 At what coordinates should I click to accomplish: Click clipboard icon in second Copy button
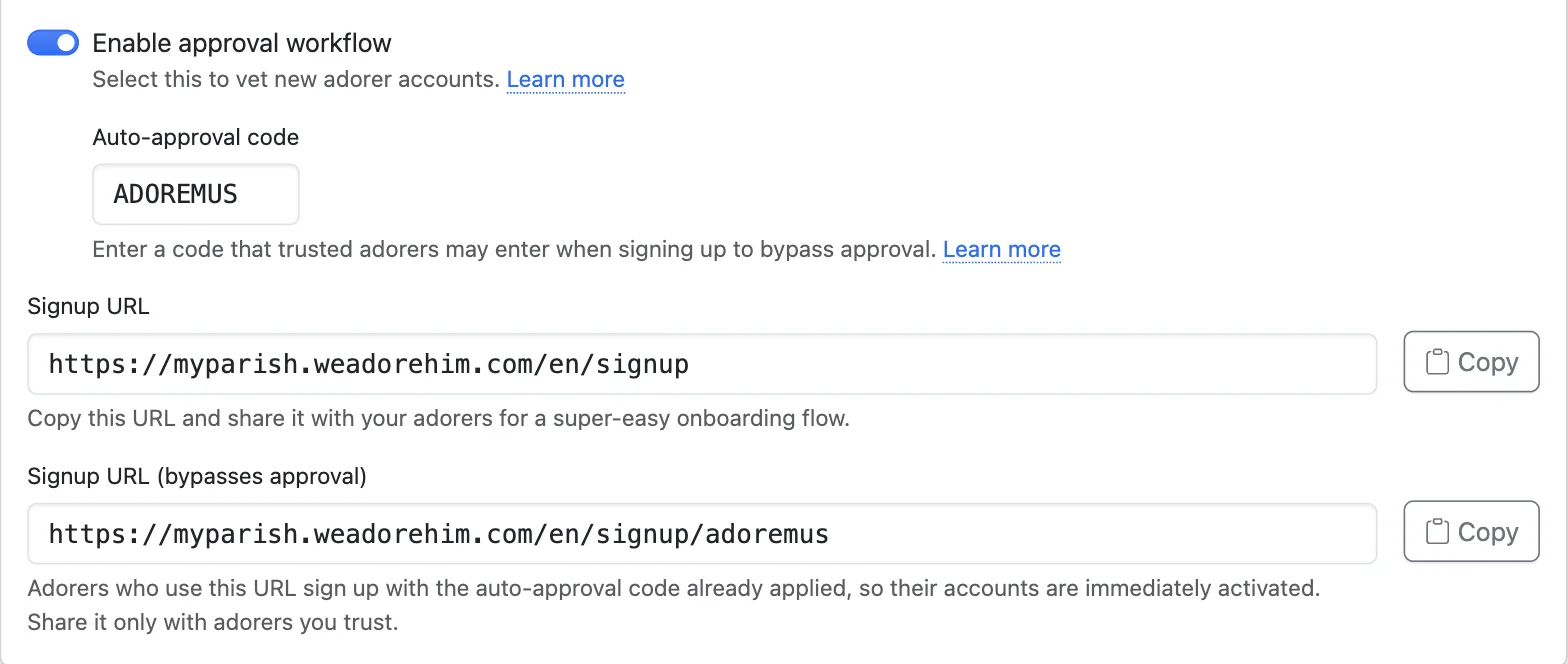(x=1437, y=532)
